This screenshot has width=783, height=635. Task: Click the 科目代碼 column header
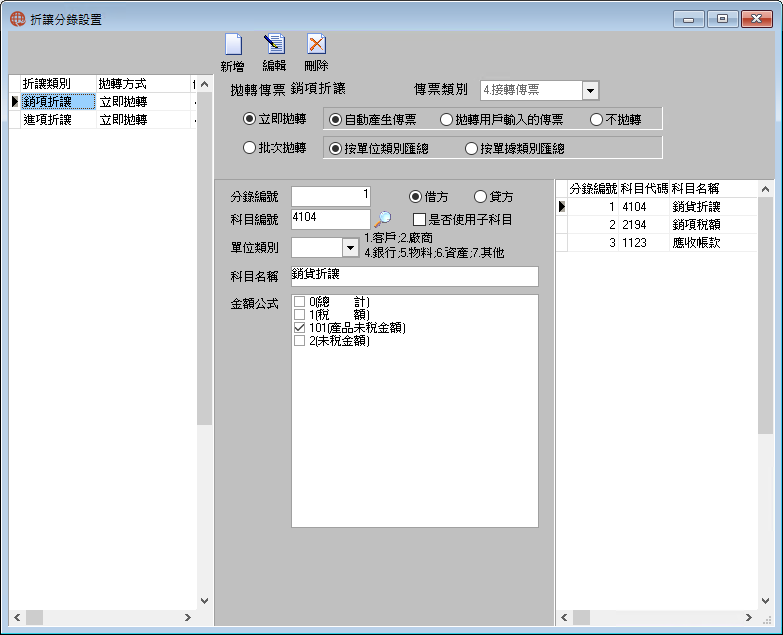pyautogui.click(x=644, y=189)
